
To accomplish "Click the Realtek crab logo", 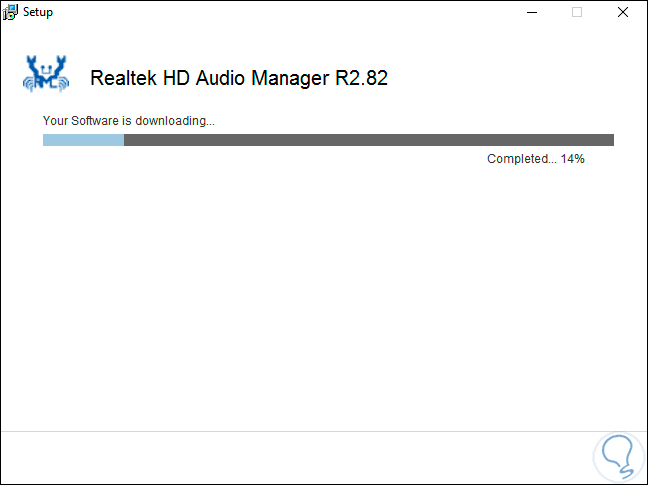I will coord(46,76).
